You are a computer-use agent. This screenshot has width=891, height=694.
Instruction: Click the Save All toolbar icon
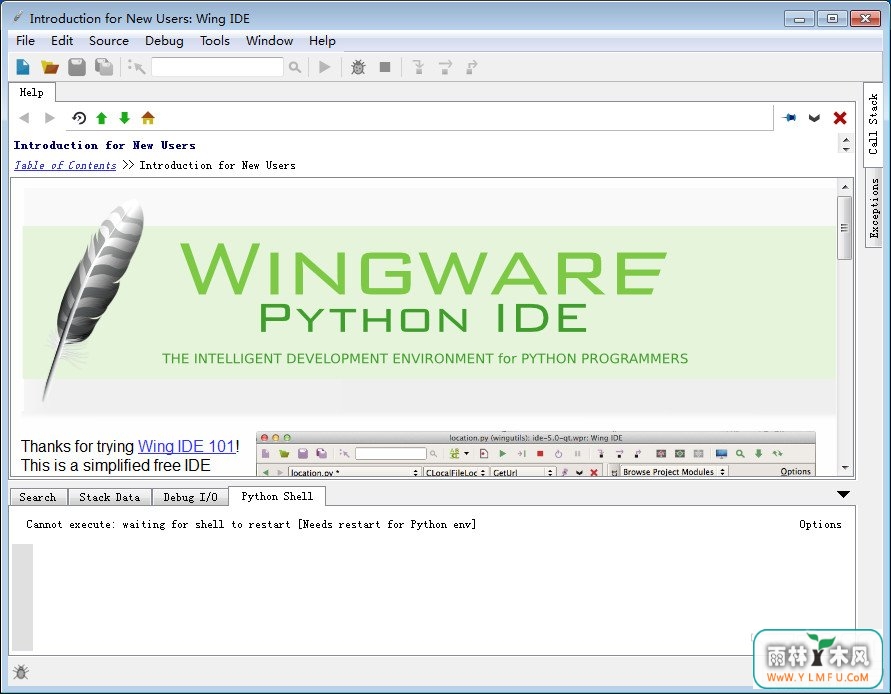coord(103,67)
